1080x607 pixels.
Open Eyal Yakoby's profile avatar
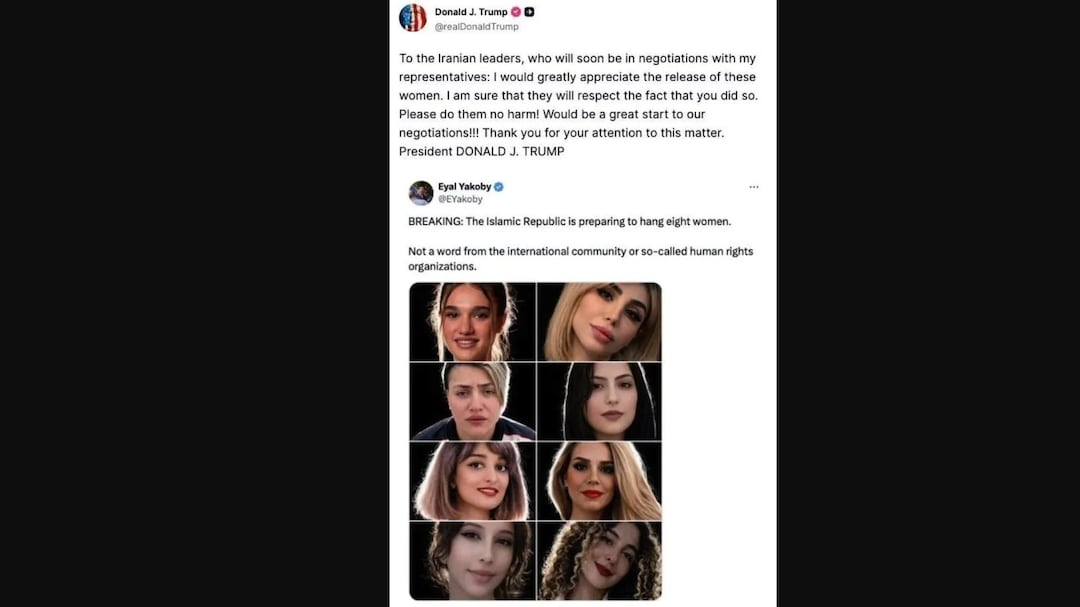(420, 192)
